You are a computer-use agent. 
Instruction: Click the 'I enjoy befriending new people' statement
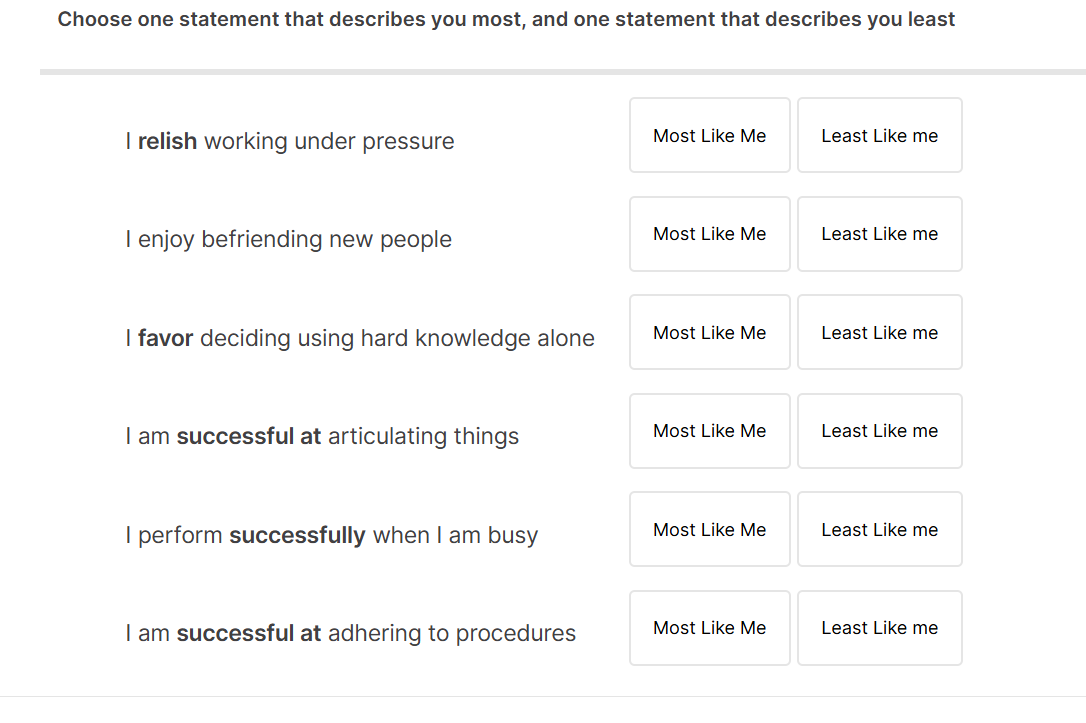click(288, 240)
